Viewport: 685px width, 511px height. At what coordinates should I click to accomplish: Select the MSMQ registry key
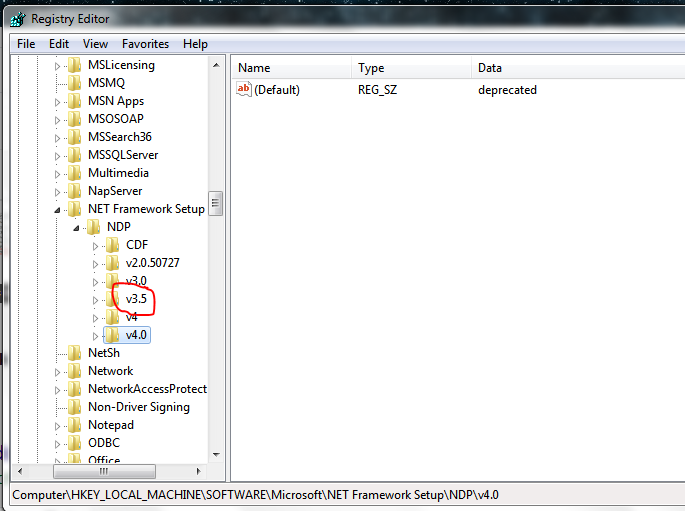[106, 83]
